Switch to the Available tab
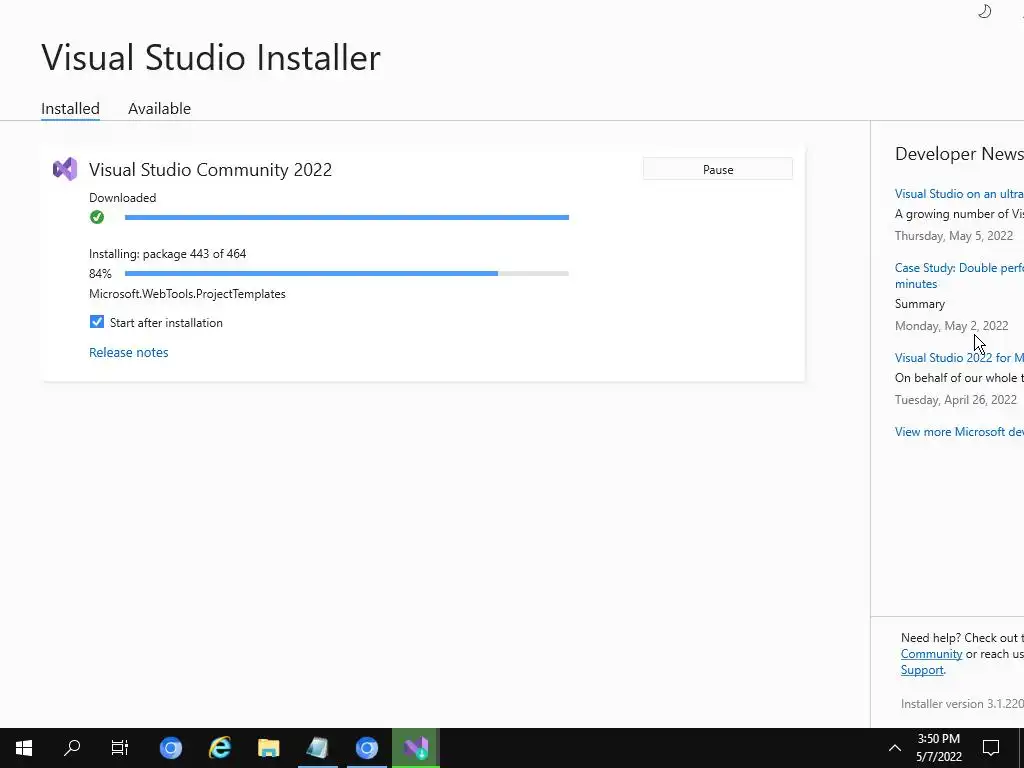1024x768 pixels. point(159,108)
